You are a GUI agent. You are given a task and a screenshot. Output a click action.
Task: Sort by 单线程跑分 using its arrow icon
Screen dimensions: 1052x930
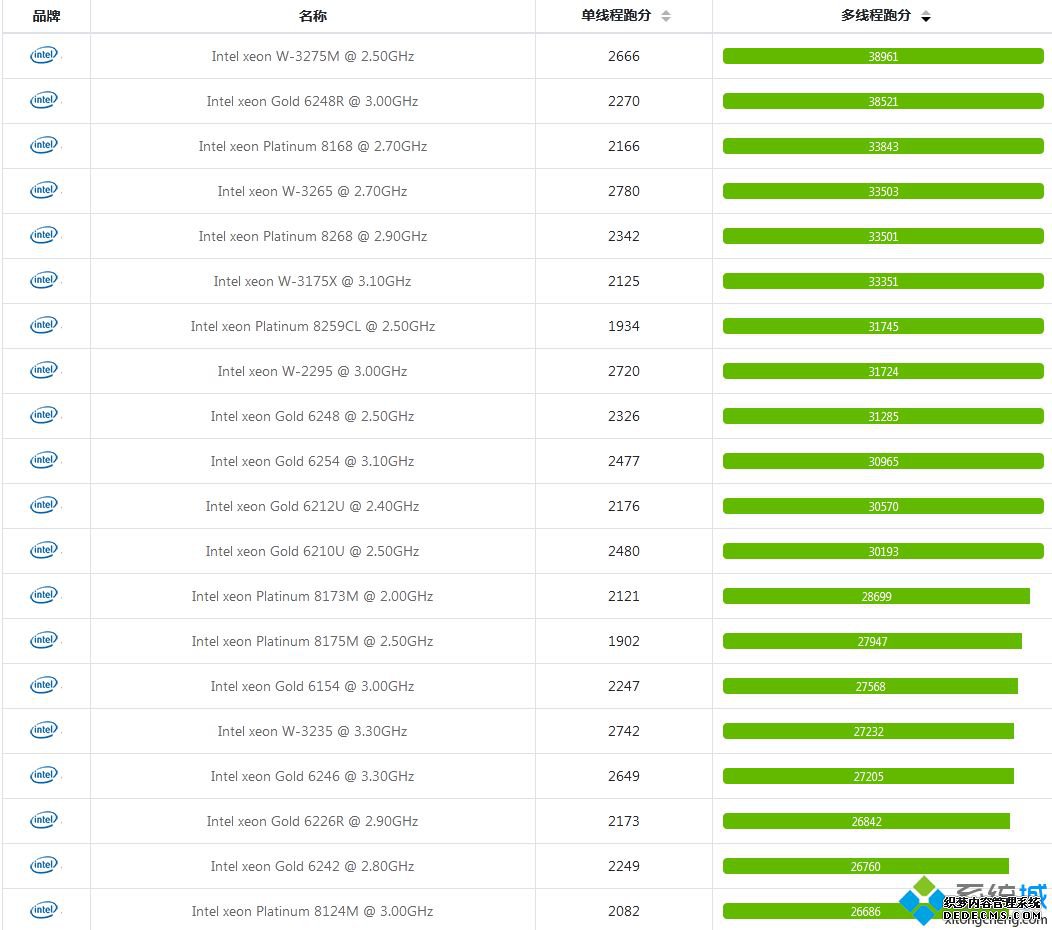(666, 16)
